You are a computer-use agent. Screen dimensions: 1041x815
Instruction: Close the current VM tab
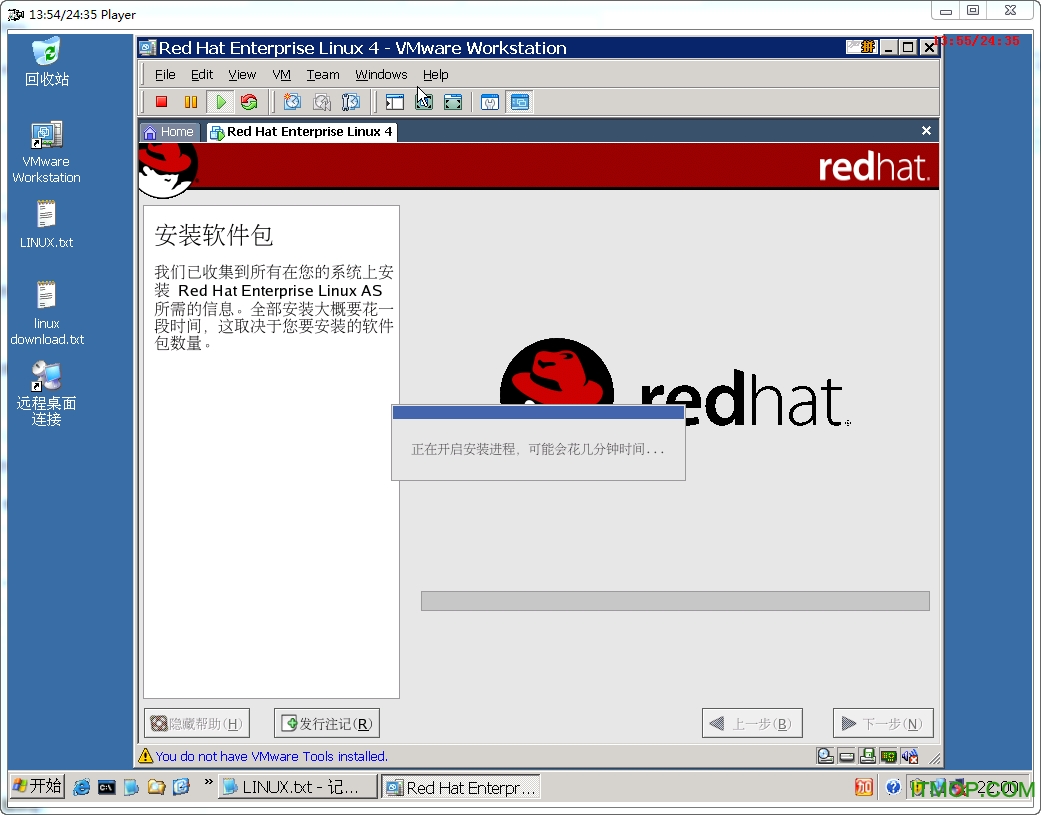tap(926, 131)
